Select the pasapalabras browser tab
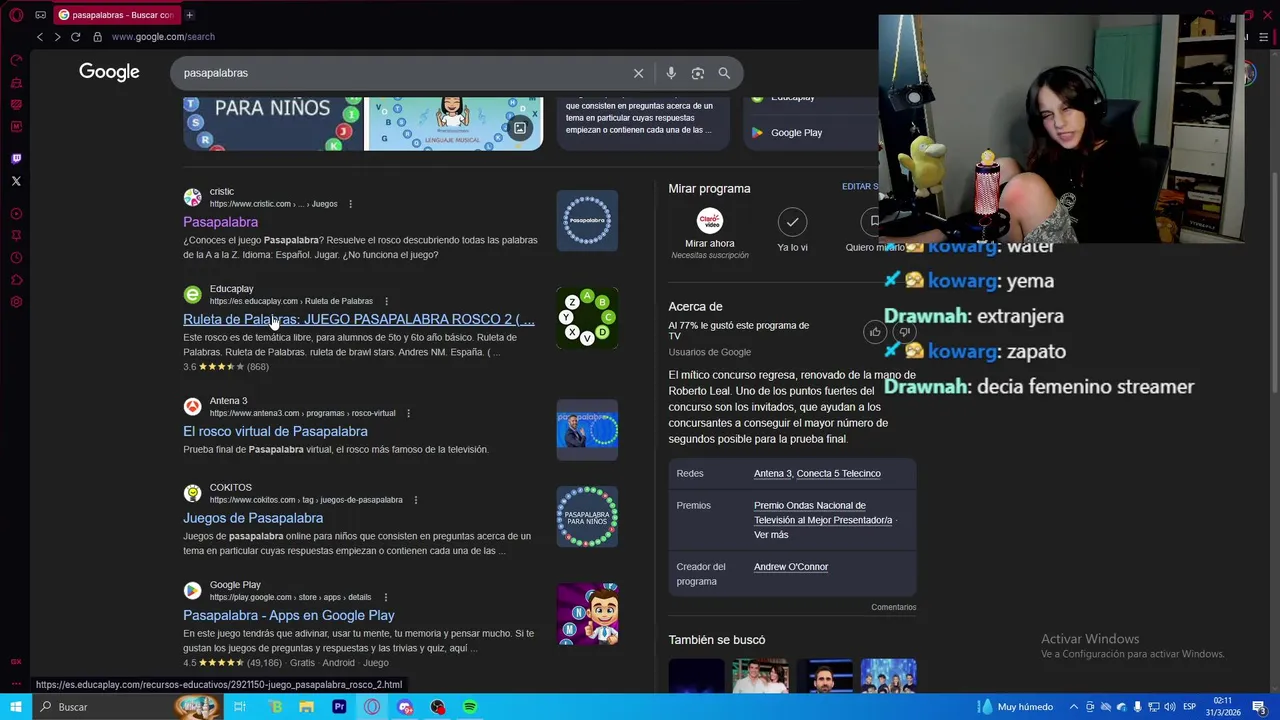 (x=115, y=15)
